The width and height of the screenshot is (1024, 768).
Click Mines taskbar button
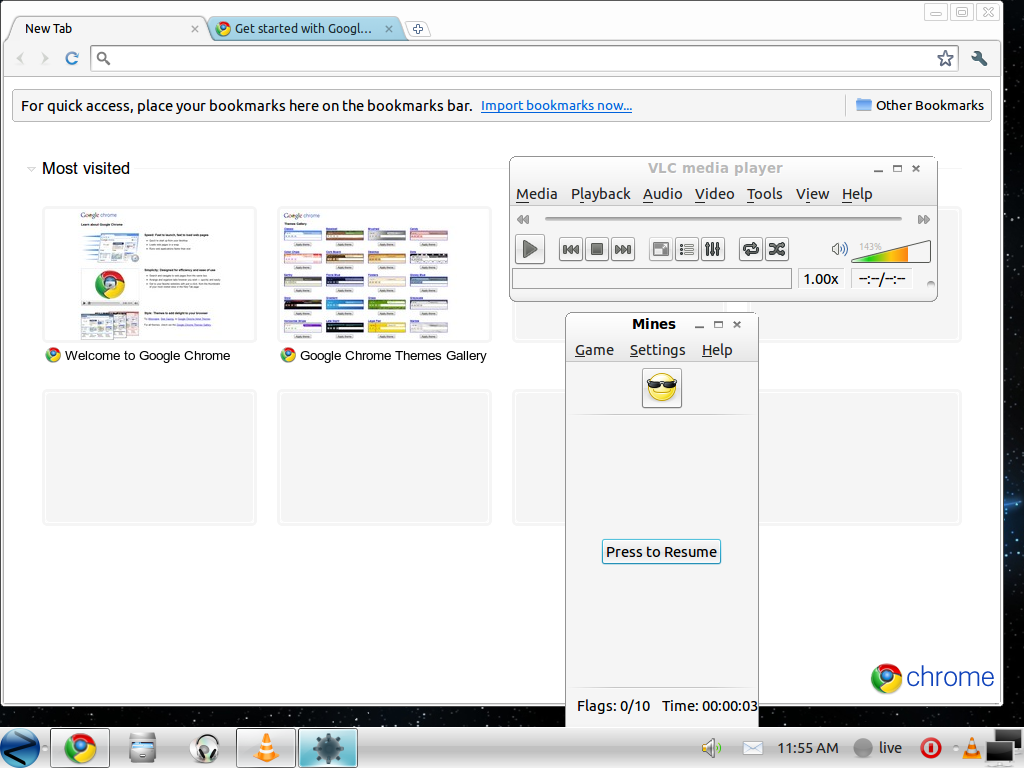[328, 748]
